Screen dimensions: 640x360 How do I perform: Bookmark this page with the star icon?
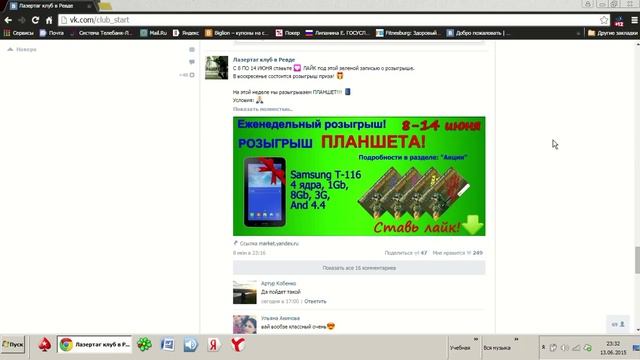tap(604, 20)
